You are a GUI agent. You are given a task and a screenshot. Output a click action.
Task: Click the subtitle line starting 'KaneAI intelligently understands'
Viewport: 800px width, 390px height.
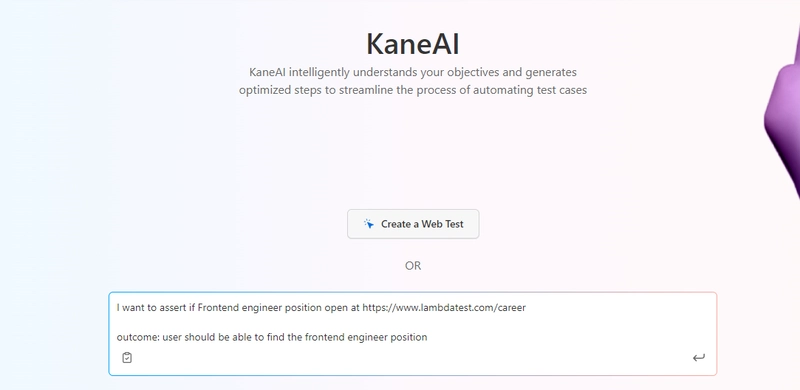click(x=413, y=72)
